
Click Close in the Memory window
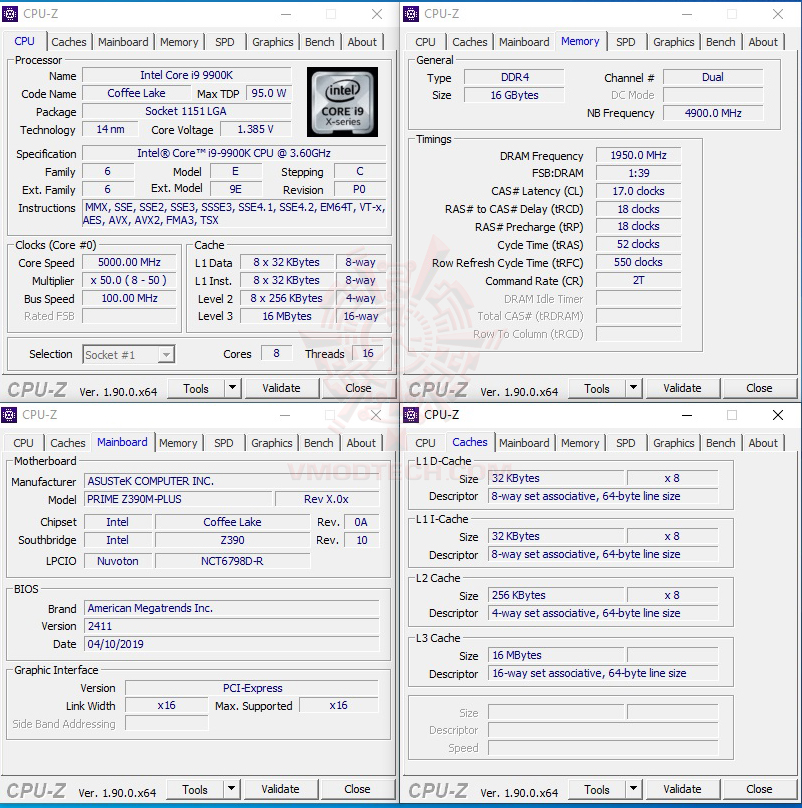[x=760, y=388]
